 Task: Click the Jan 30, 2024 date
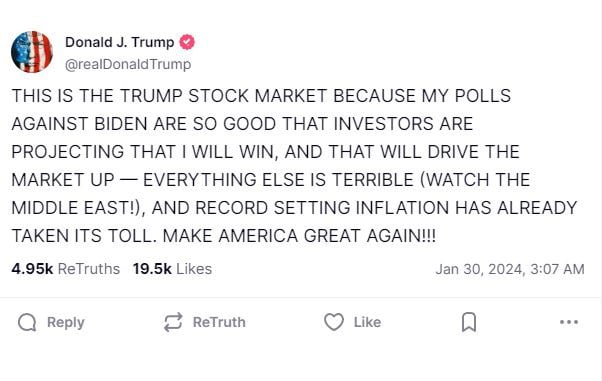coord(479,269)
